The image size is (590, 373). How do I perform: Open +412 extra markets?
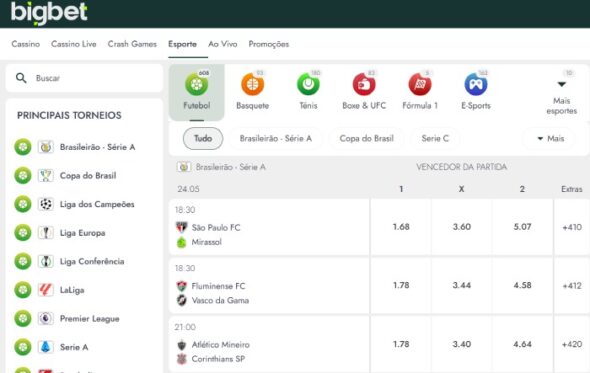pos(572,285)
